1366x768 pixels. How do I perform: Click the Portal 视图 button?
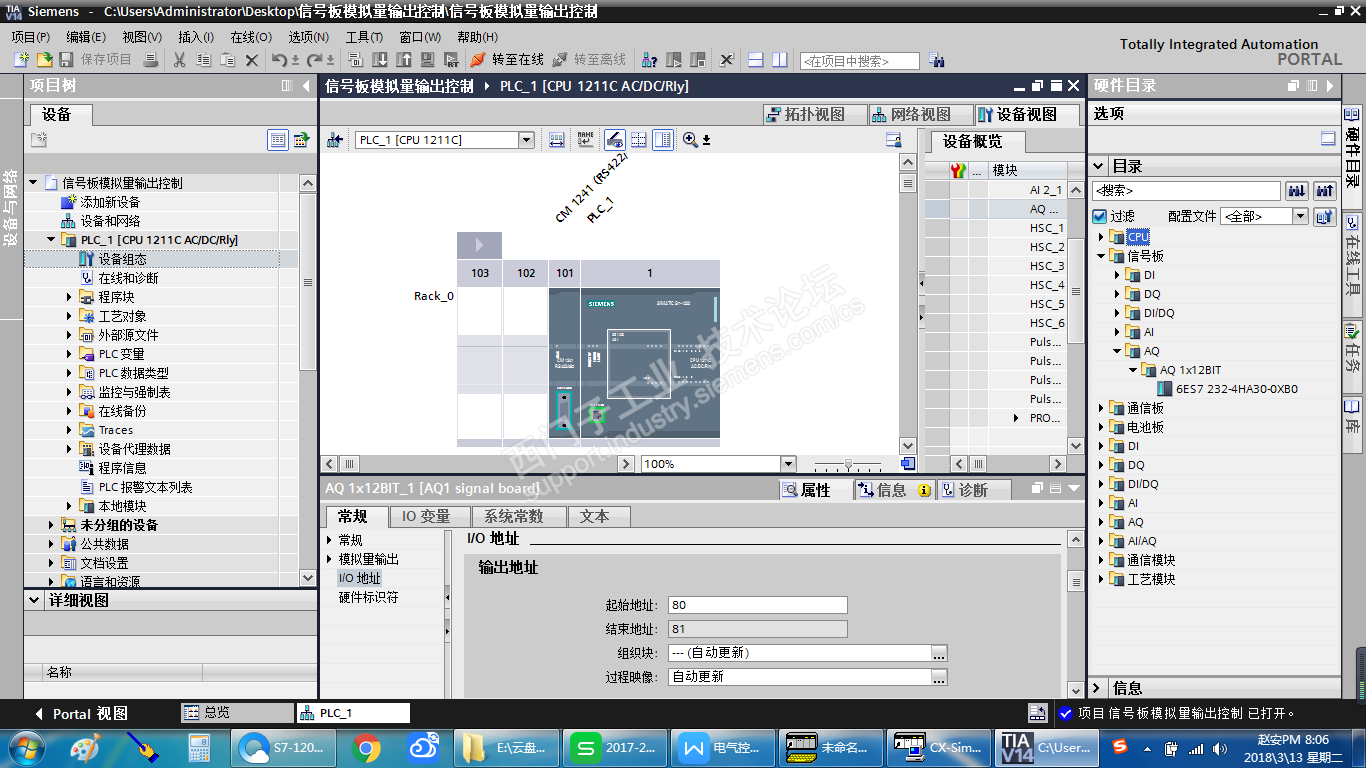pyautogui.click(x=82, y=713)
